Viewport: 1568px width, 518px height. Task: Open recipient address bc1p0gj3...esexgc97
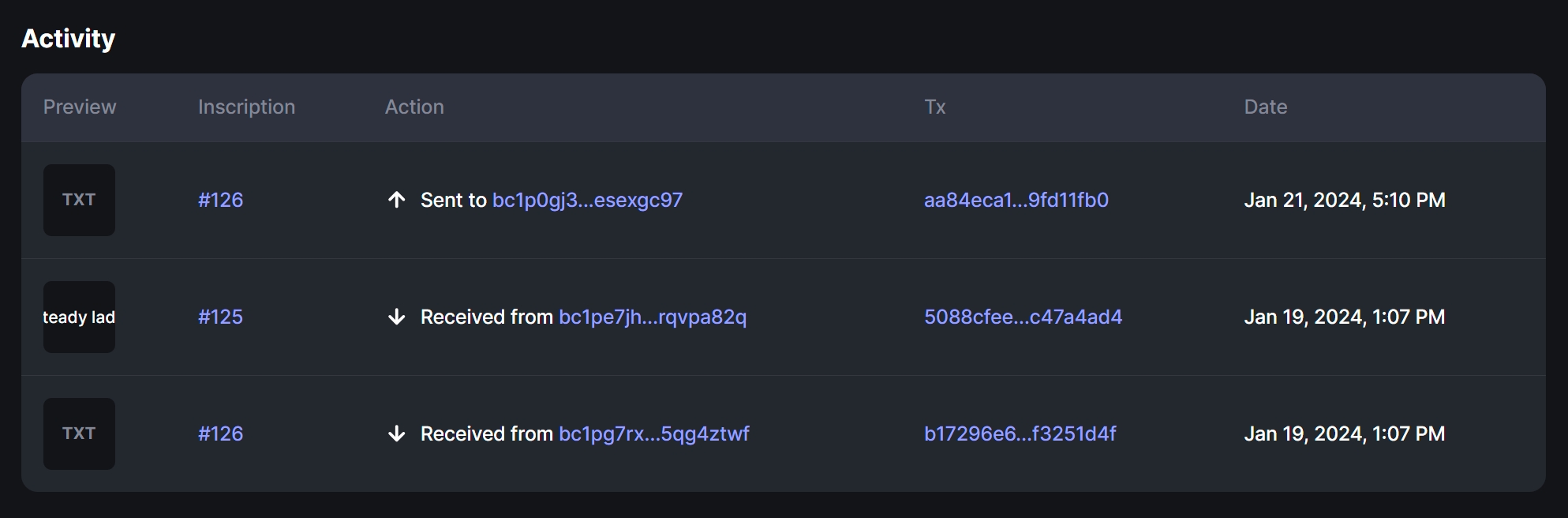tap(587, 200)
